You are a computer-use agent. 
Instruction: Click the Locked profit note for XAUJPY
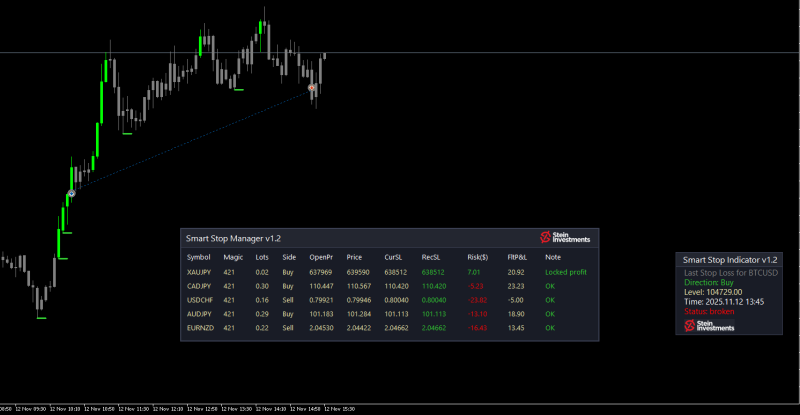[x=566, y=272]
